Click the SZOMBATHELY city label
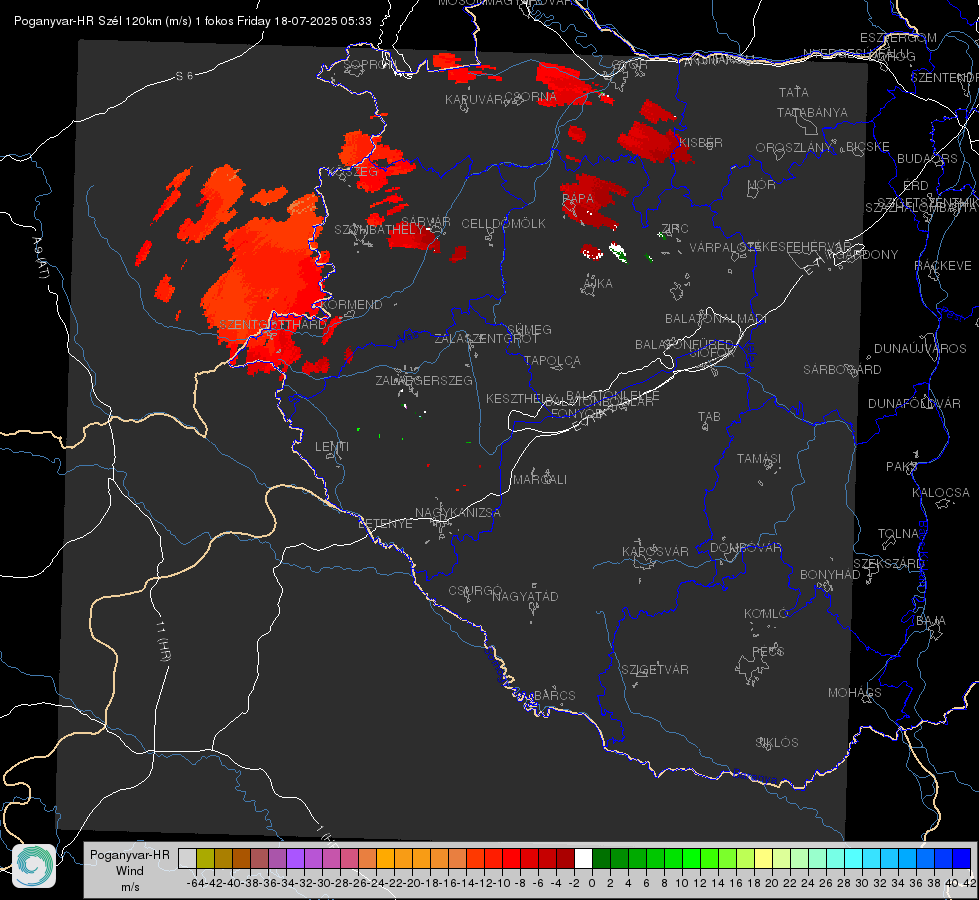 click(x=378, y=230)
